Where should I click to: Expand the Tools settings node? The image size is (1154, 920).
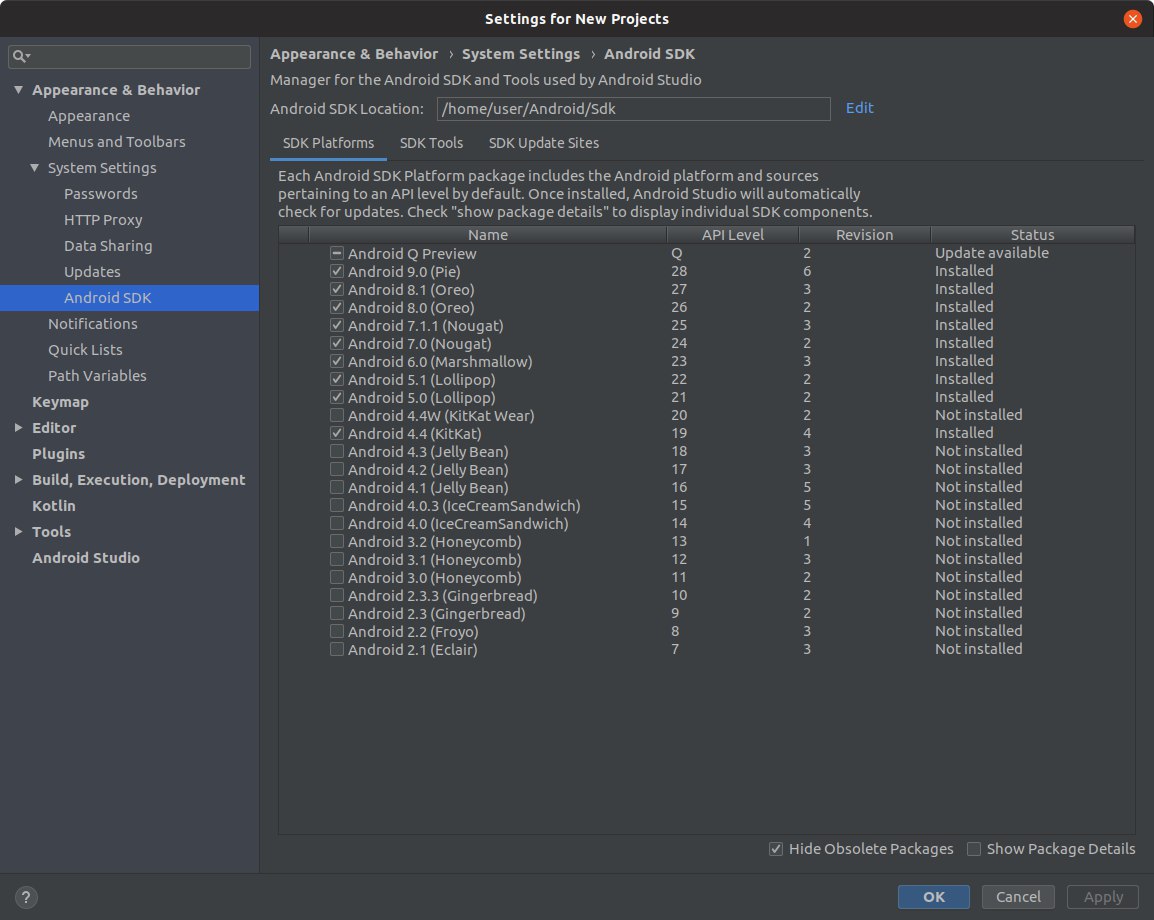pos(18,531)
